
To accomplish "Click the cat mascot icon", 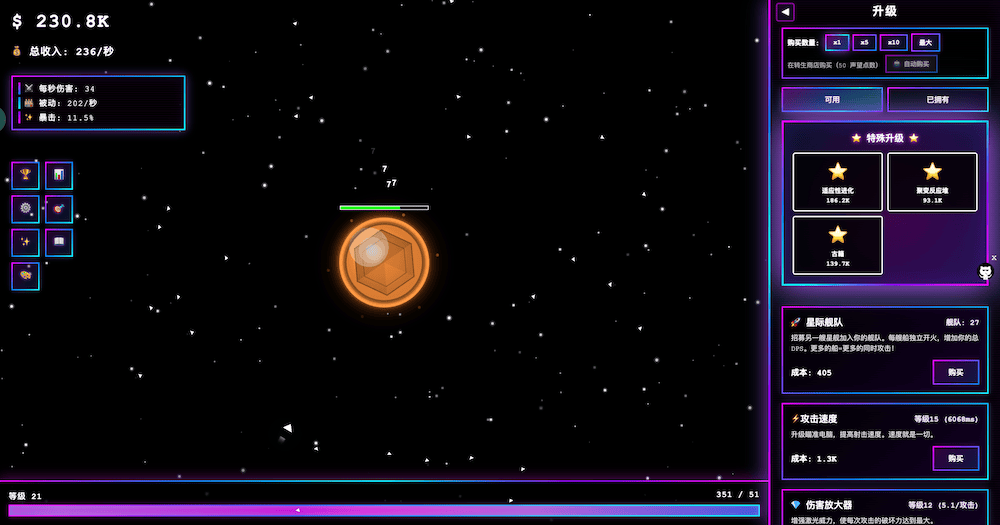I will click(x=985, y=272).
